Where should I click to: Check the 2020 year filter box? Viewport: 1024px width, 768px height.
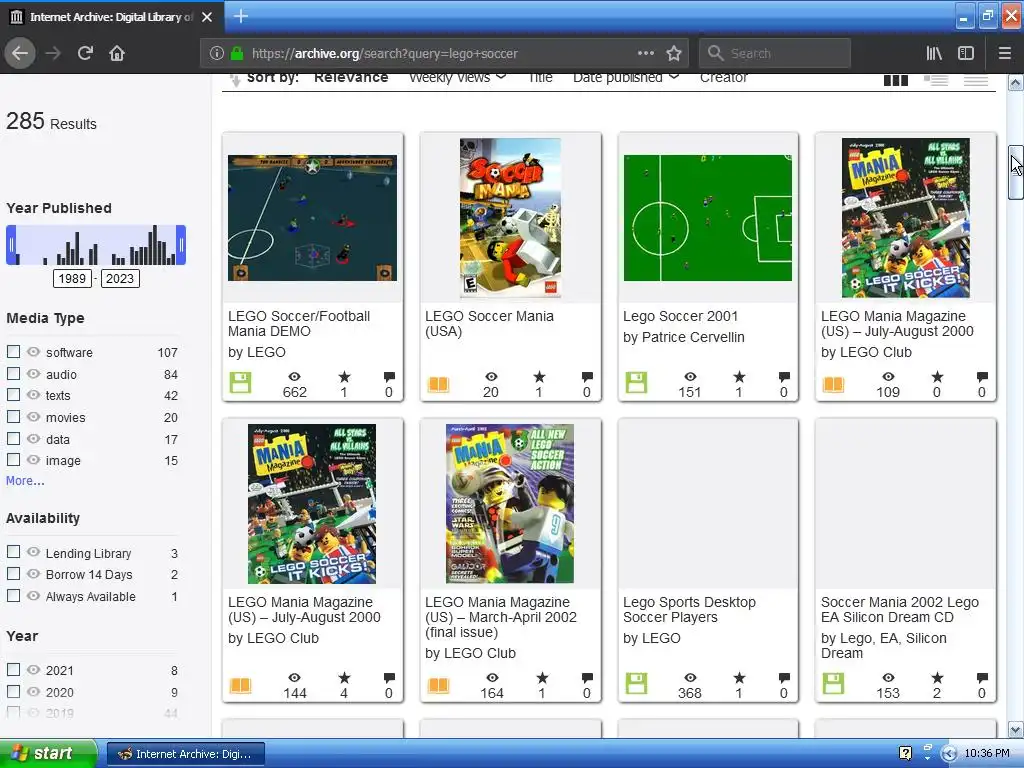click(13, 691)
